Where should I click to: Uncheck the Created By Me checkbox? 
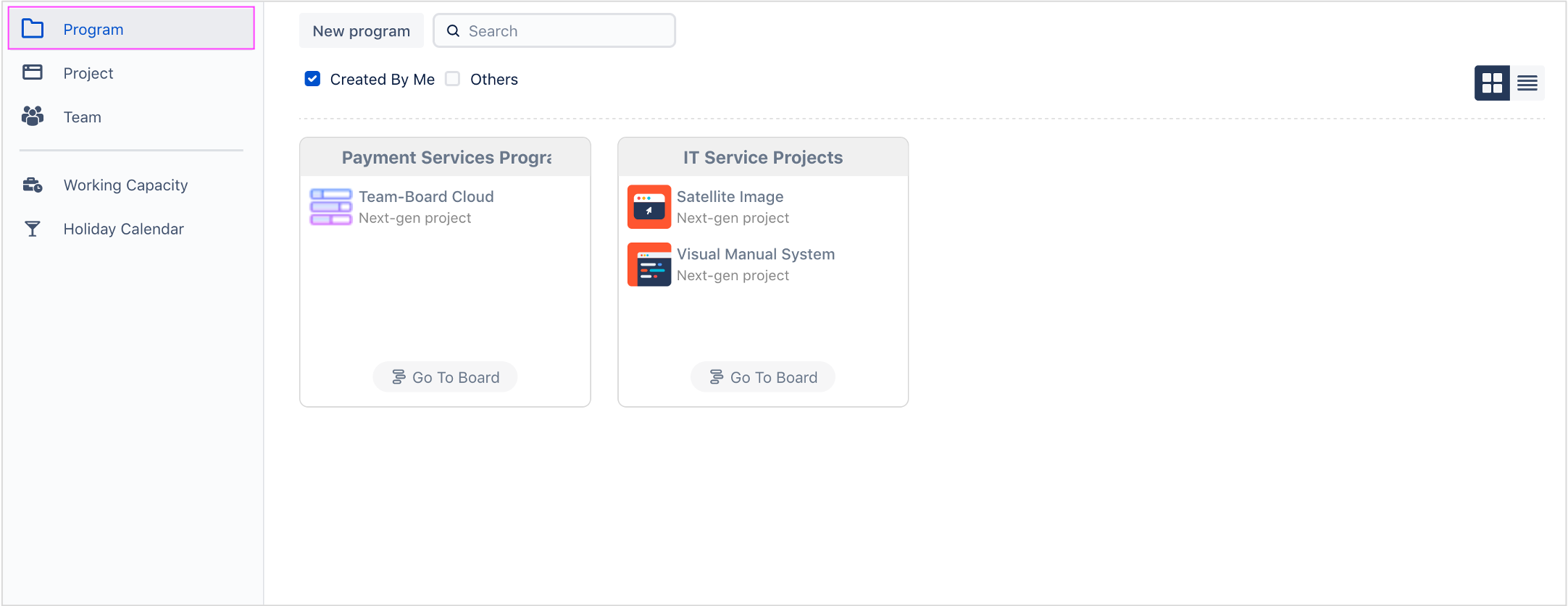[x=312, y=79]
